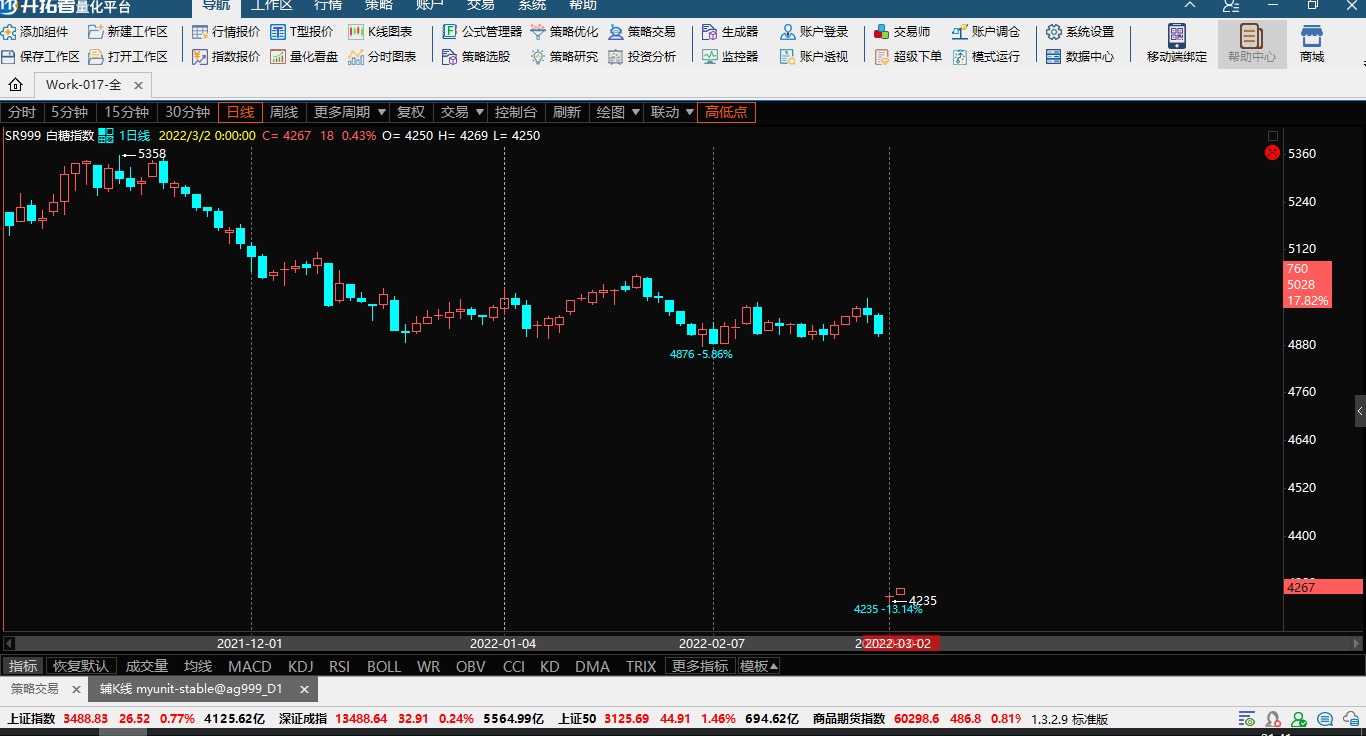The height and width of the screenshot is (736, 1366).
Task: Click the home icon beside the workspace tab
Action: (x=16, y=85)
